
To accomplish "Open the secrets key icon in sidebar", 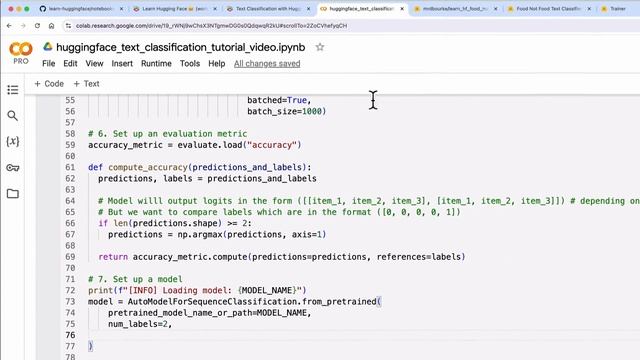I will 13,168.
